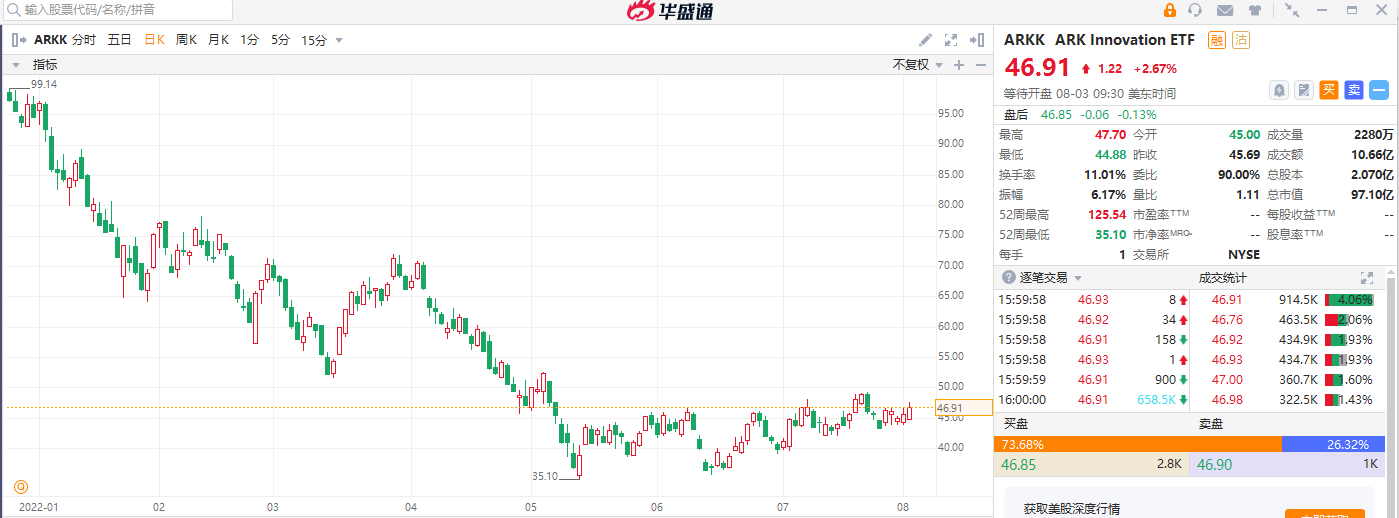Collapse the 指标 indicator triangle

tap(17, 65)
